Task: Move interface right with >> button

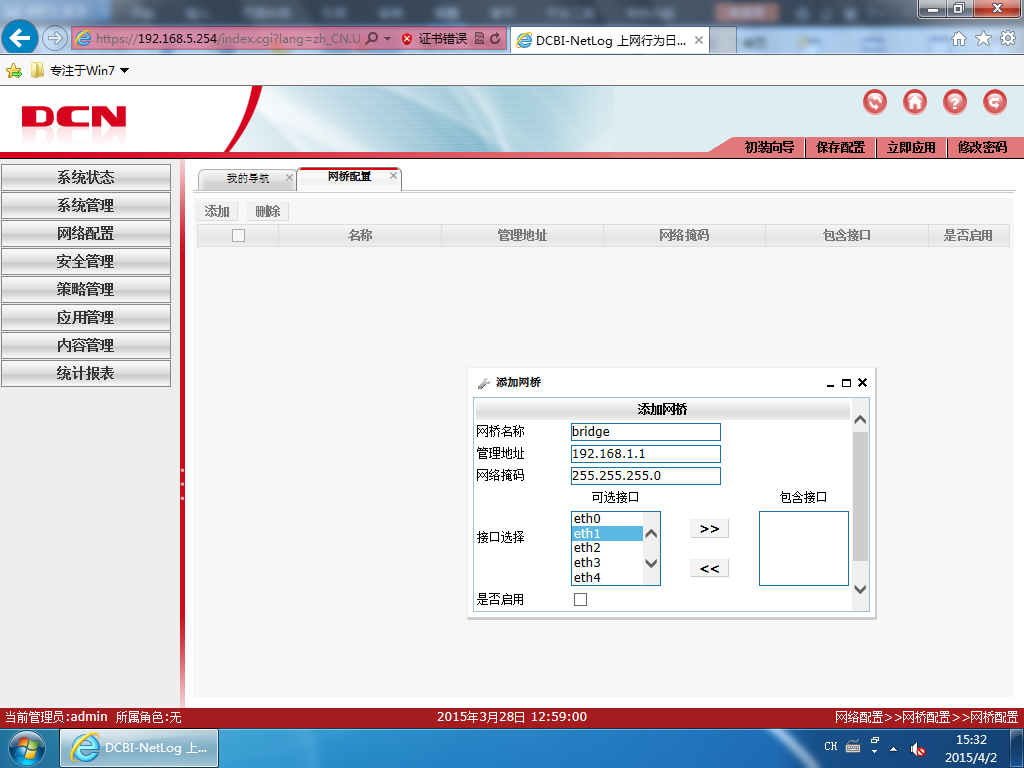Action: 709,529
